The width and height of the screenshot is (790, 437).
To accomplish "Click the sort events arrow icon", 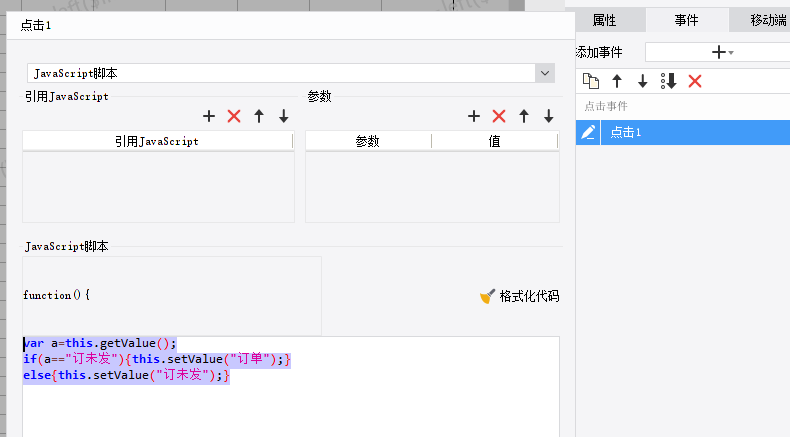I will click(669, 81).
